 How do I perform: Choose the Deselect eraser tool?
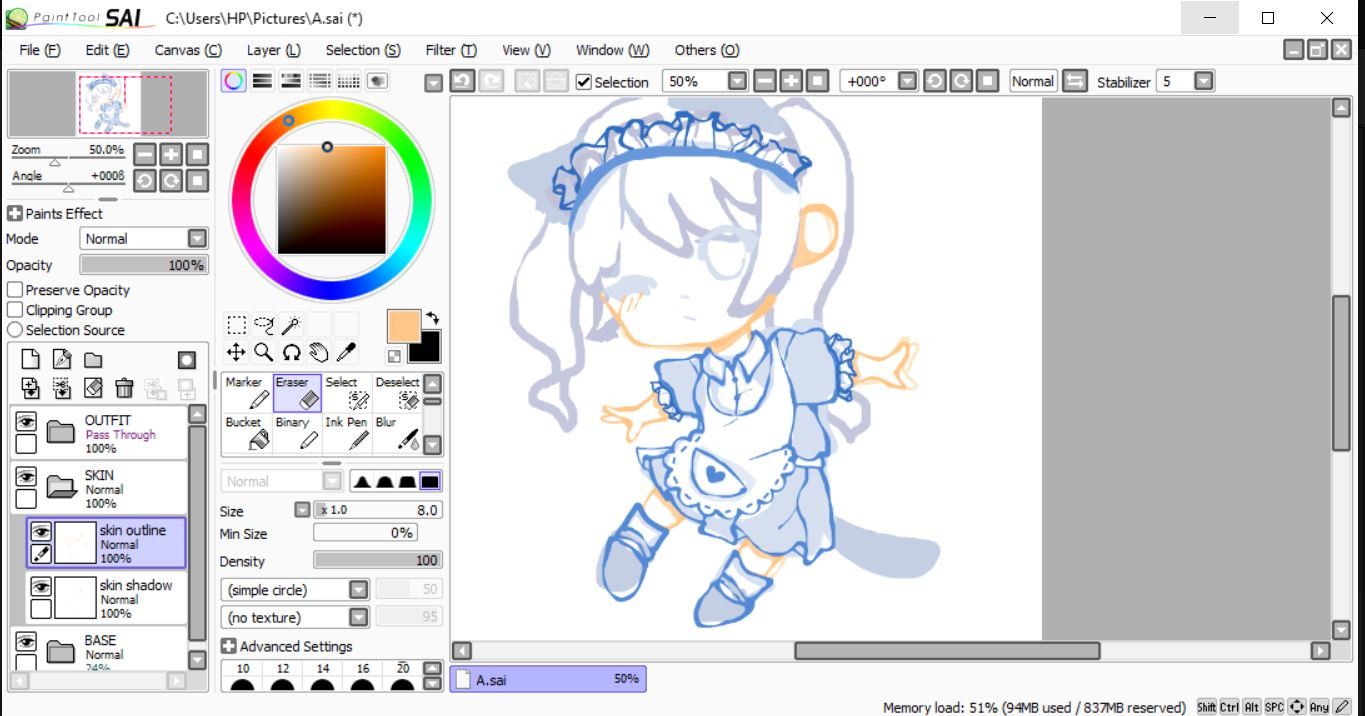point(397,393)
